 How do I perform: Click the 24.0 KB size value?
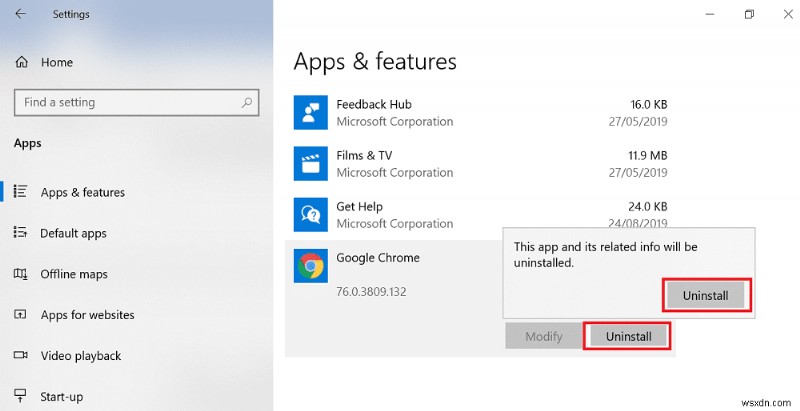[x=647, y=207]
